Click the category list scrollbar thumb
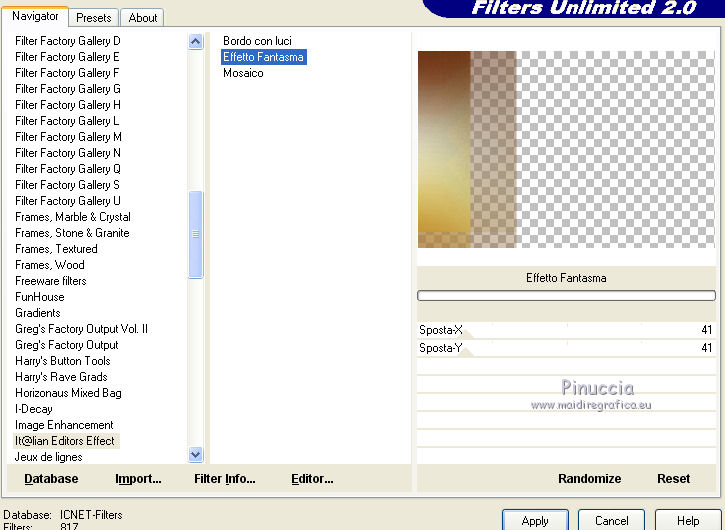 [x=196, y=234]
